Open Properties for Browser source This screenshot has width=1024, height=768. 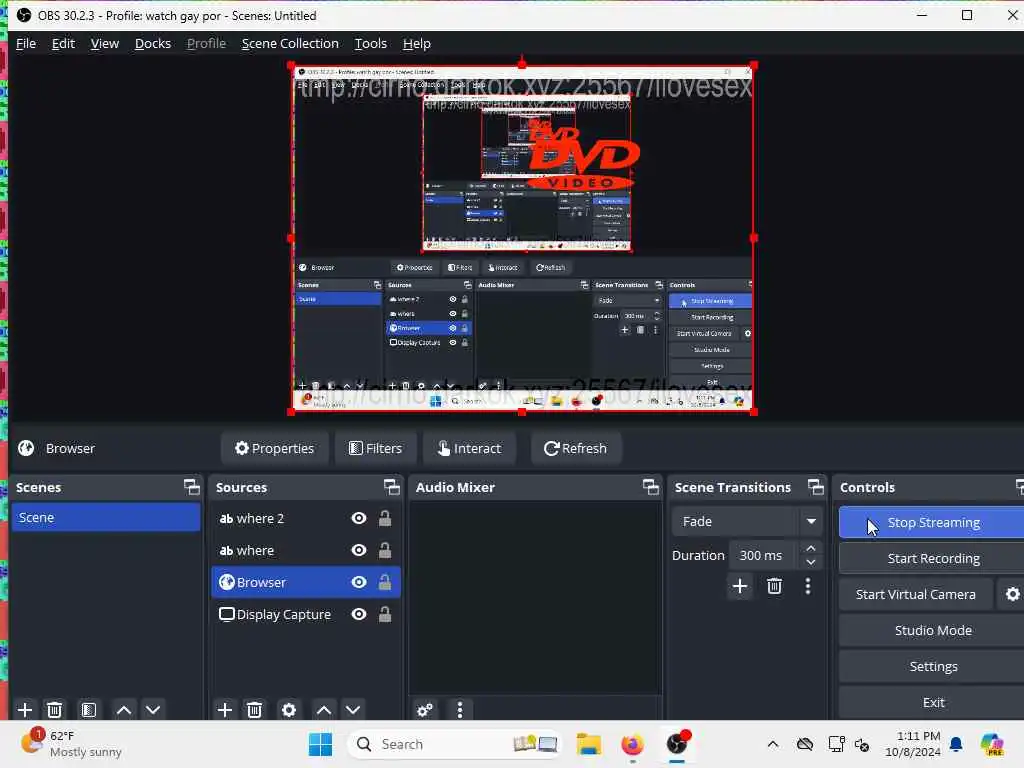pos(274,448)
